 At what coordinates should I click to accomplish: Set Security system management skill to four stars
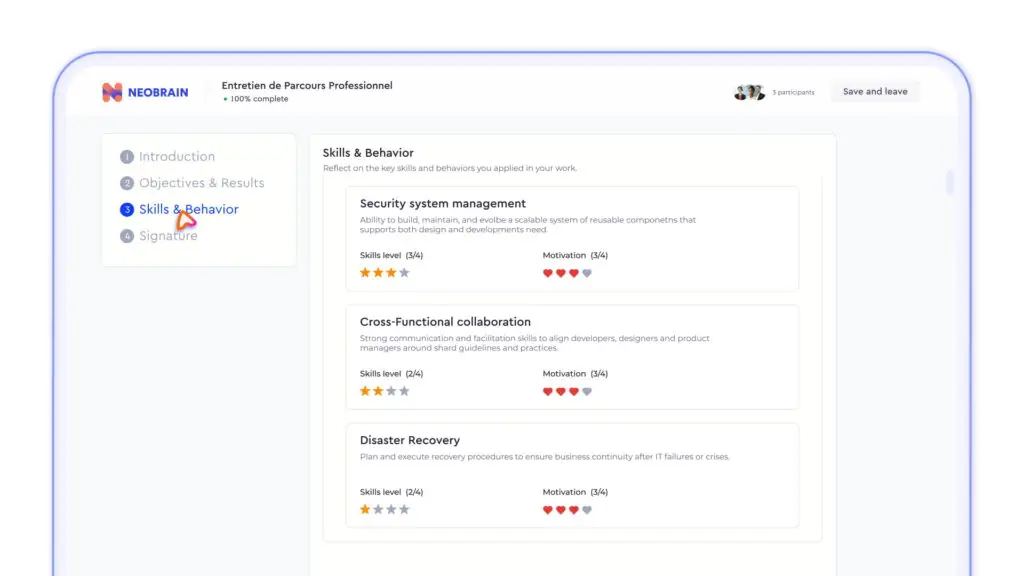point(404,272)
